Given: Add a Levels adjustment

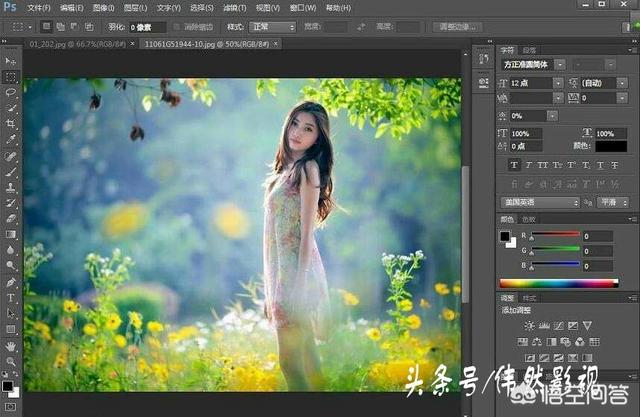Looking at the screenshot, I should click(544, 326).
